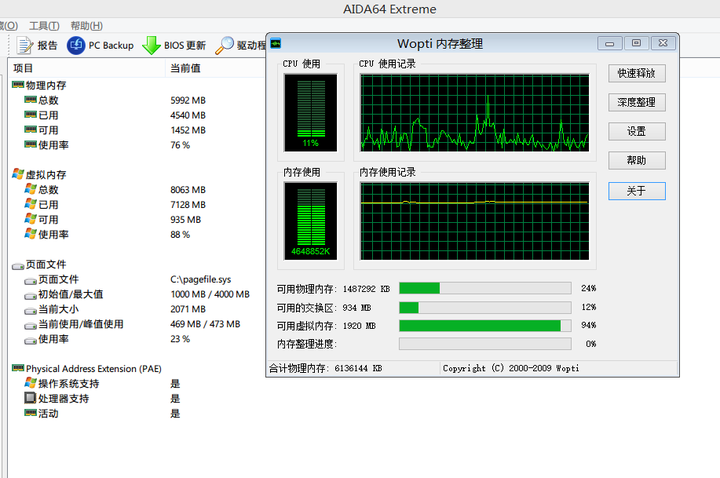Click the flag icon beside 使用率 88 %

point(30,234)
